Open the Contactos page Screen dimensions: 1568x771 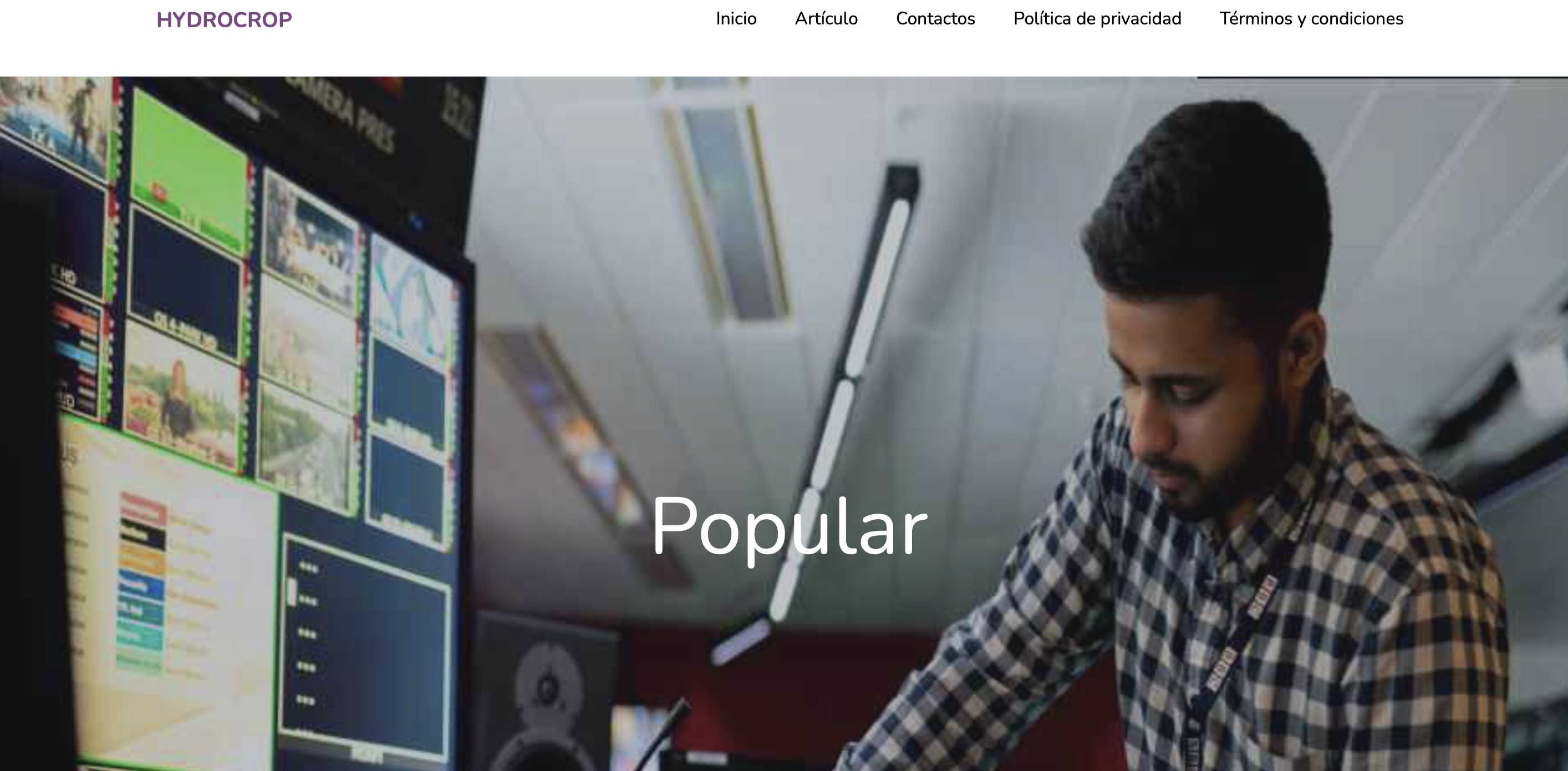(x=935, y=19)
